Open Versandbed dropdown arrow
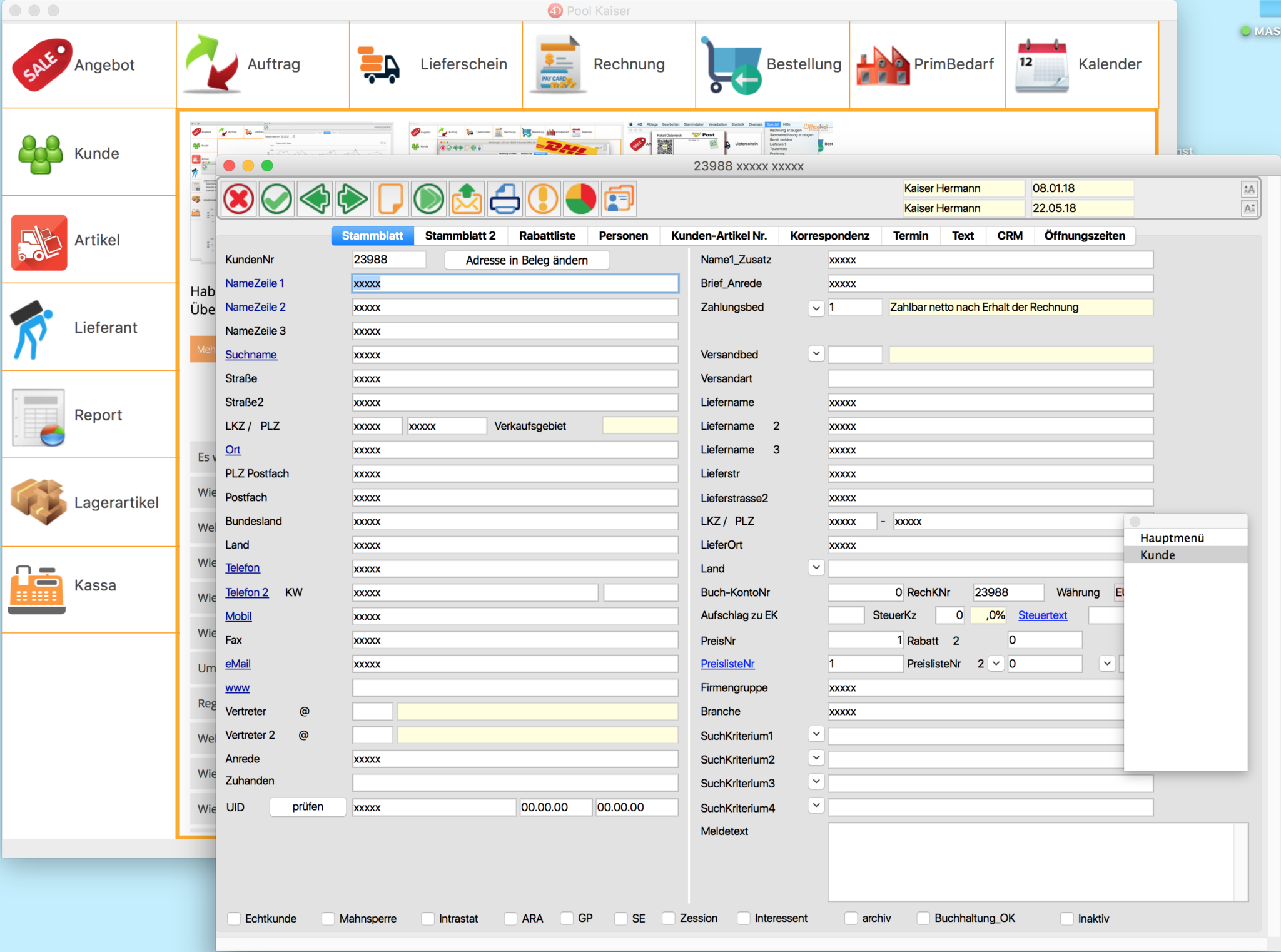 [816, 353]
